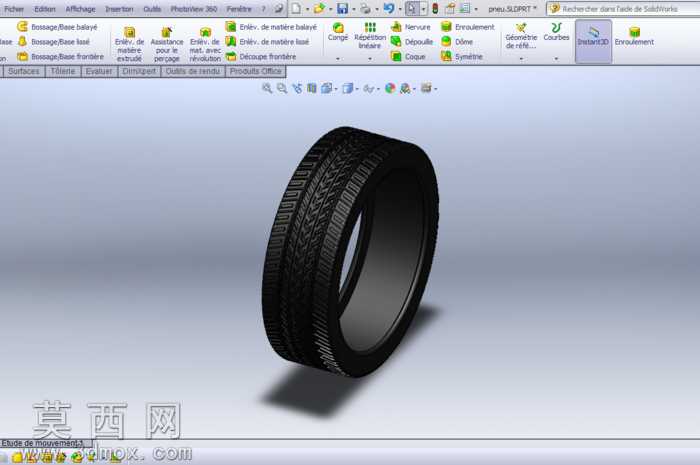Switch to the Evaluer tab
700x465 pixels.
[x=99, y=71]
